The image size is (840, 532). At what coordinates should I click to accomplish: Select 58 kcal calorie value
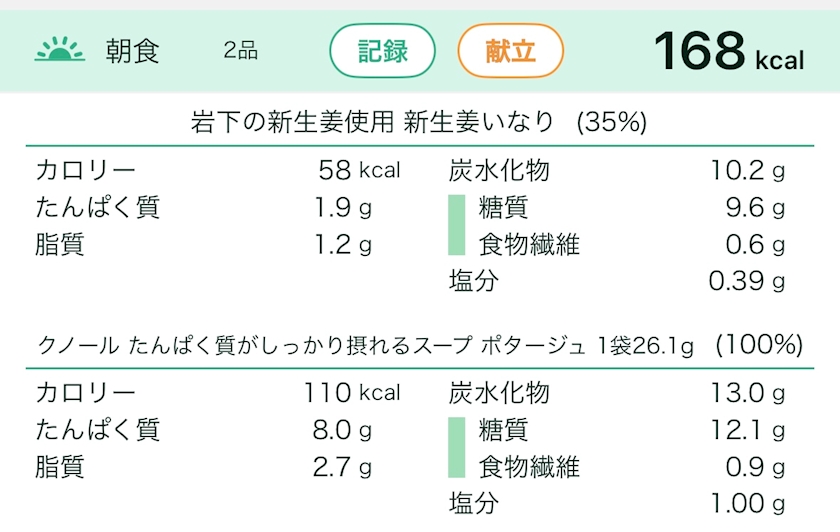pos(359,170)
